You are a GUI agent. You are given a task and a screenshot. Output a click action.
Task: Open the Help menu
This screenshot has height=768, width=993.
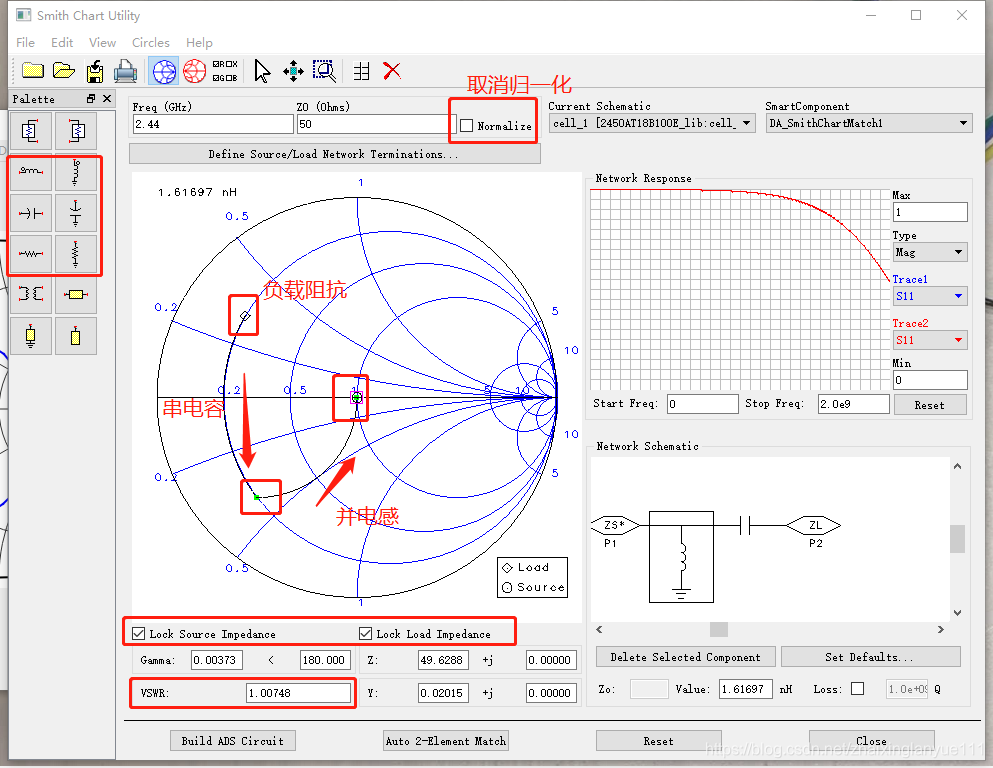click(x=199, y=42)
